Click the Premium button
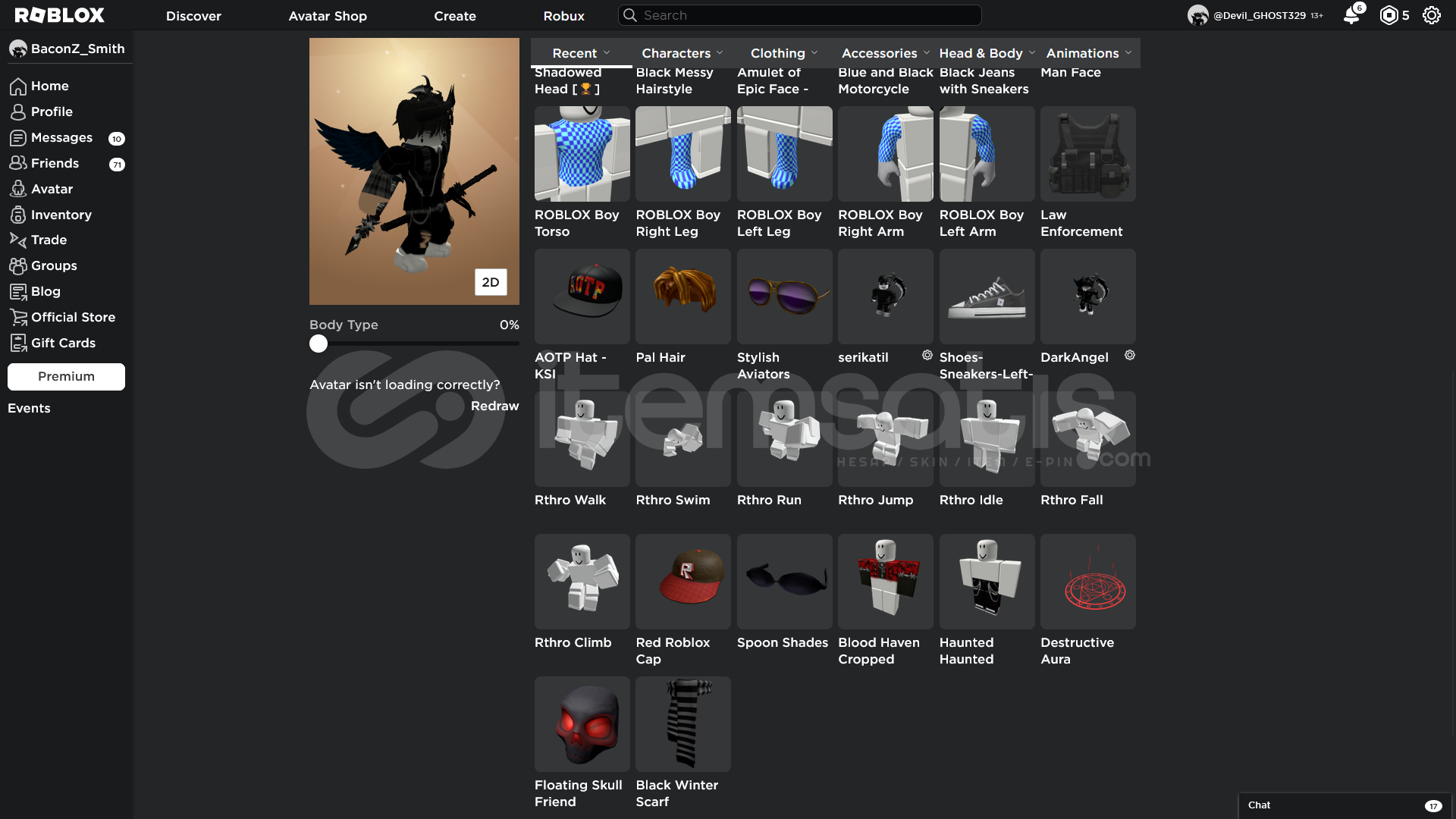This screenshot has width=1456, height=819. pyautogui.click(x=66, y=376)
